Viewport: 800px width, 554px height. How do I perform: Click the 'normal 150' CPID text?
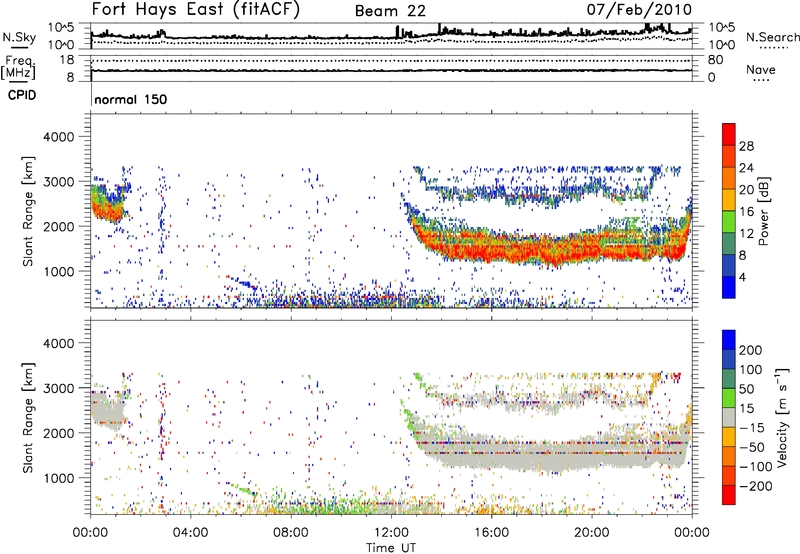pos(131,99)
